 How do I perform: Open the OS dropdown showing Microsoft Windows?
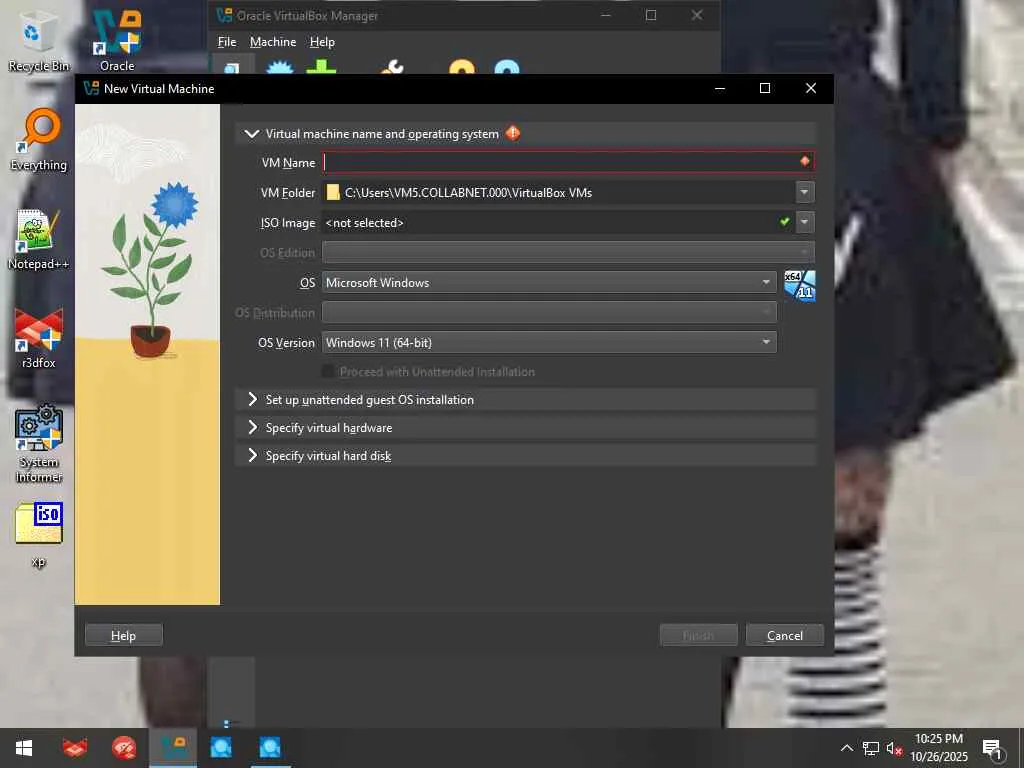[549, 282]
